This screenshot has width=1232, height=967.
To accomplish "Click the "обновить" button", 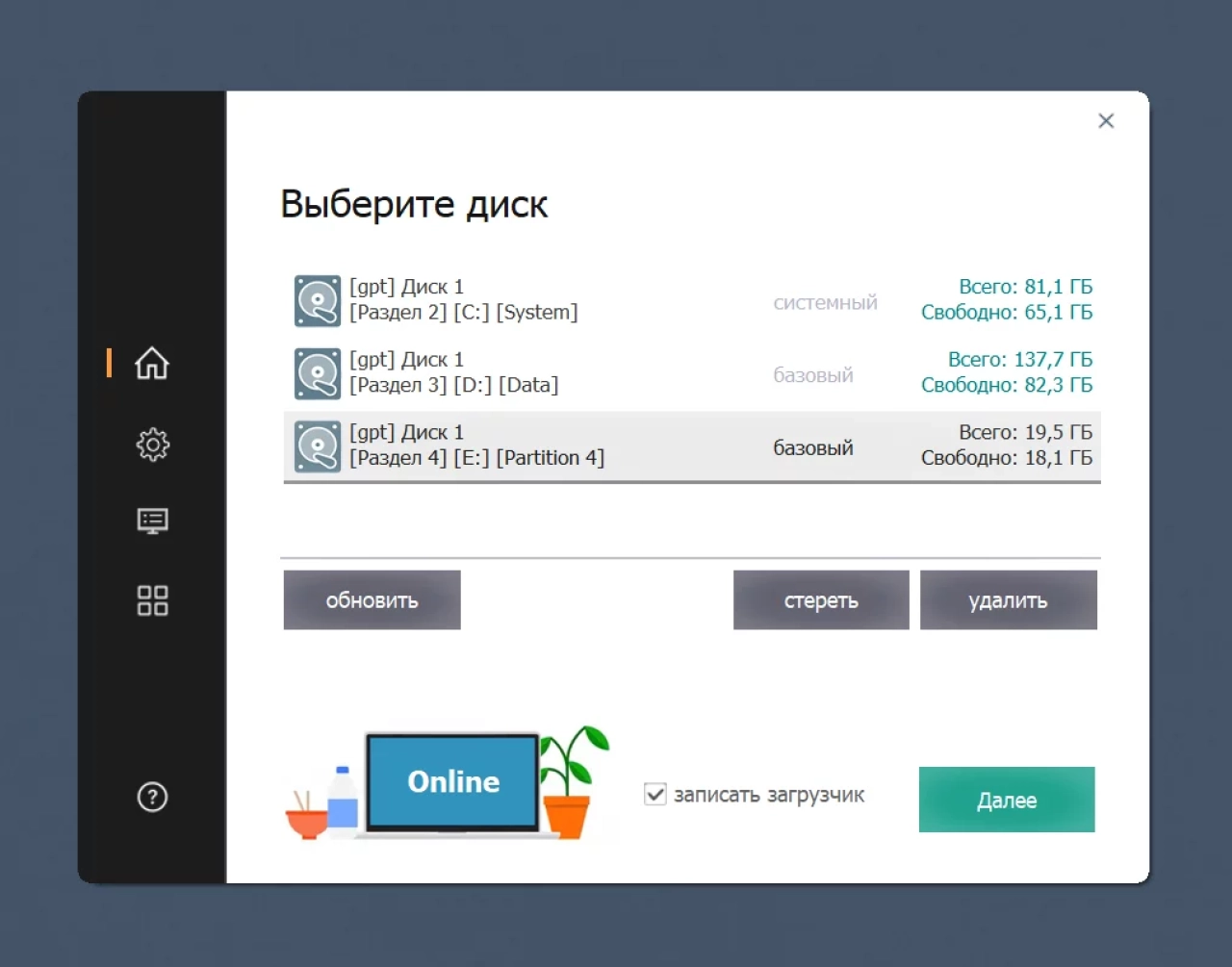I will [372, 600].
